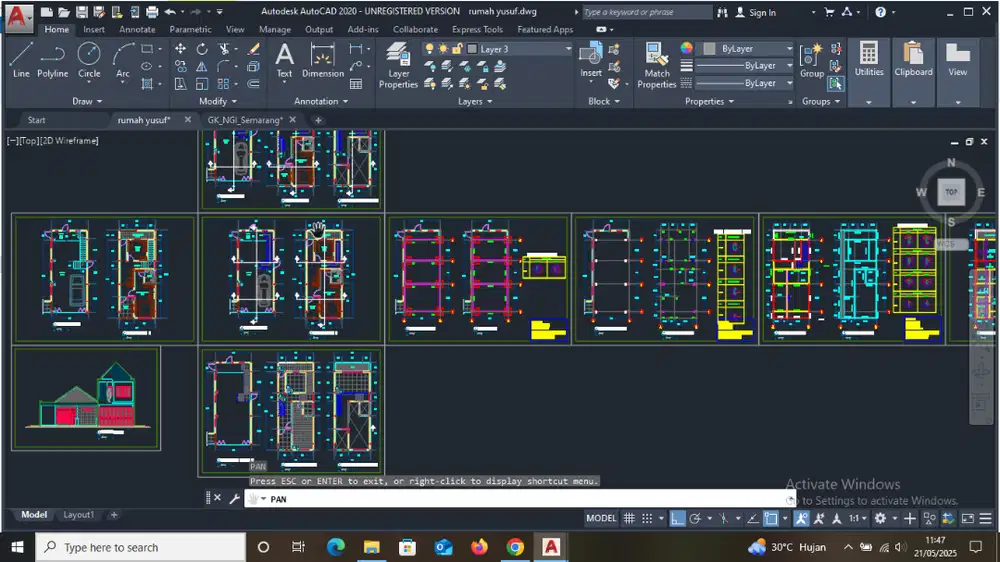Viewport: 1000px width, 562px height.
Task: Click the Sign In button
Action: point(756,12)
